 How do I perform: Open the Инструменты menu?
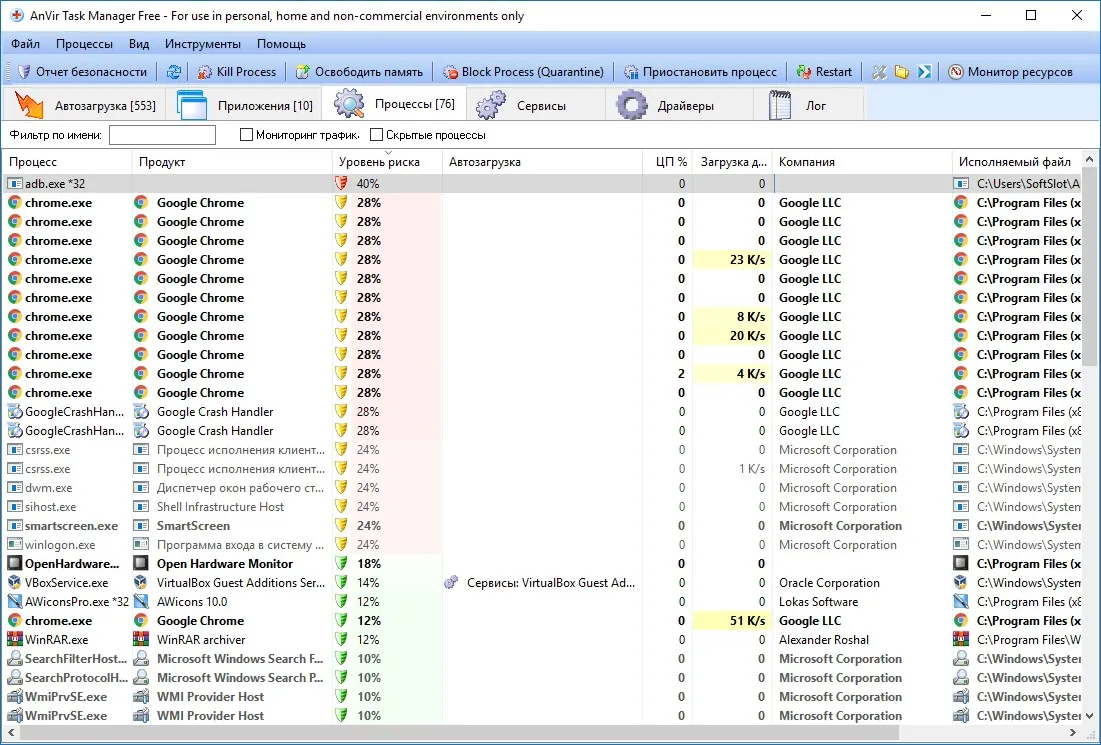(x=202, y=44)
